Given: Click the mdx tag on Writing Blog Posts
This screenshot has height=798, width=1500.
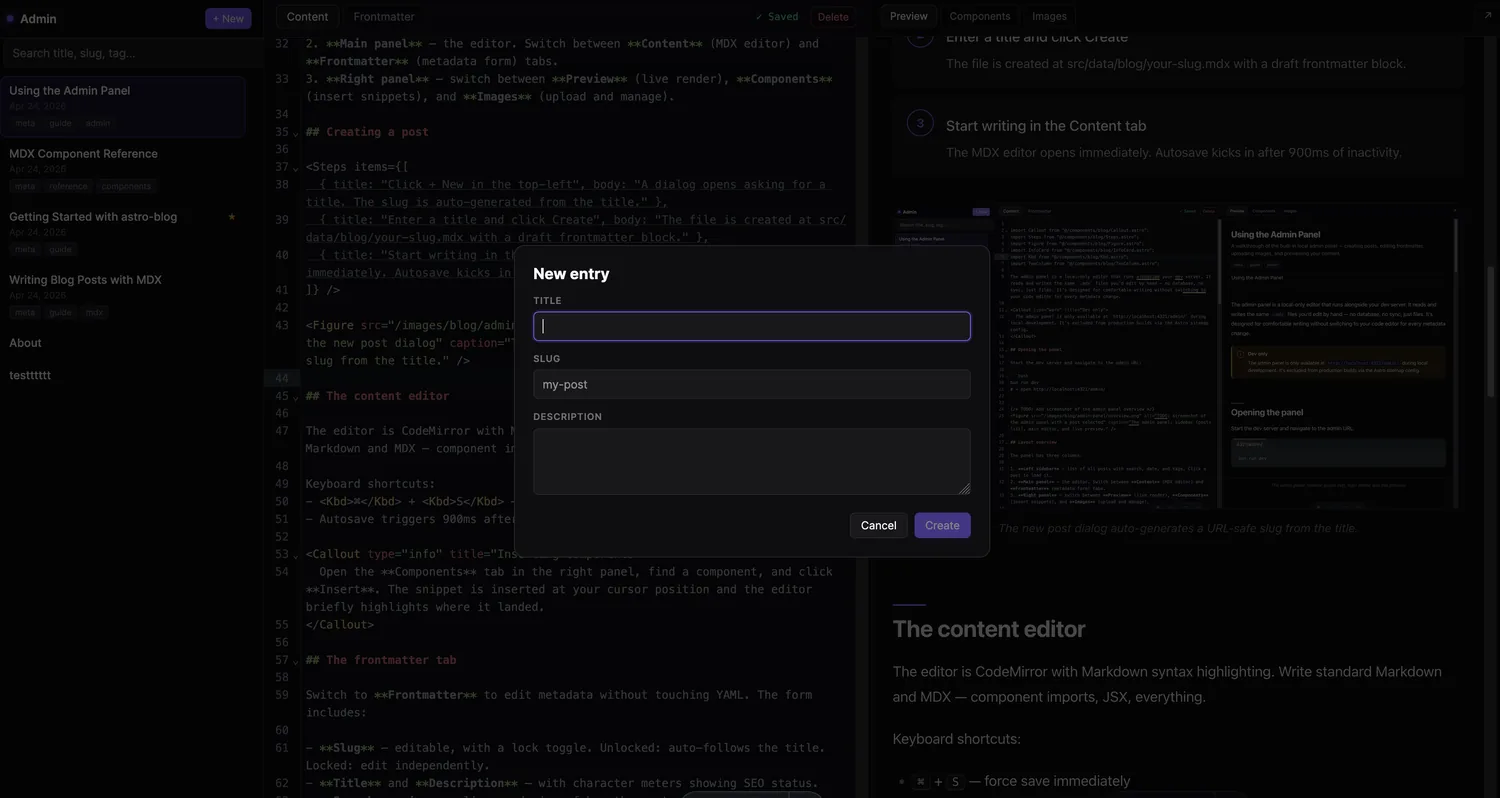Looking at the screenshot, I should coord(94,312).
